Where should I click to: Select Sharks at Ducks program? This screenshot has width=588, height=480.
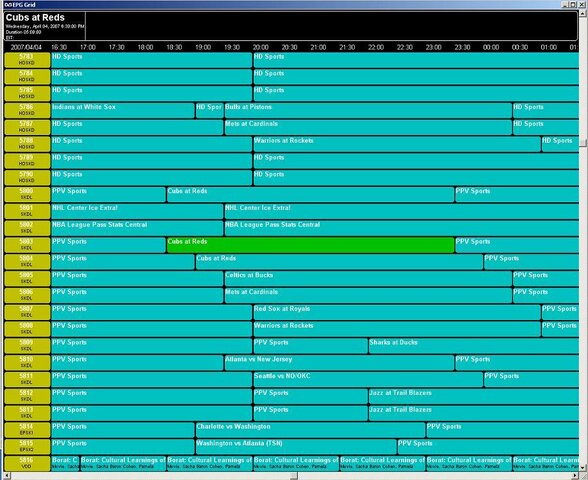click(x=474, y=346)
